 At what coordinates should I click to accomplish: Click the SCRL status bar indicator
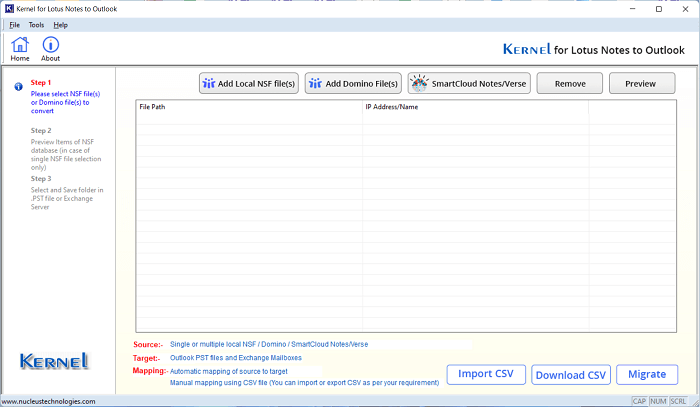678,401
